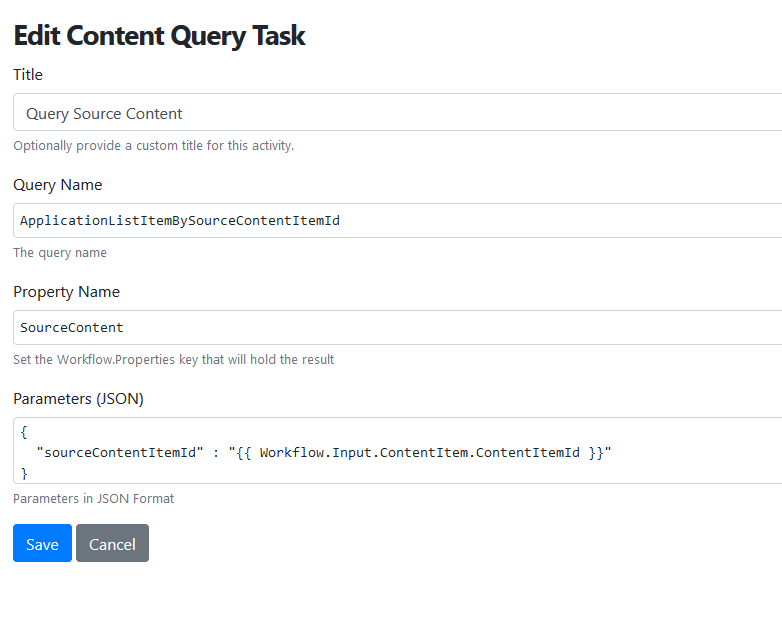Click the Property Name label
This screenshot has height=641, width=782.
point(66,292)
